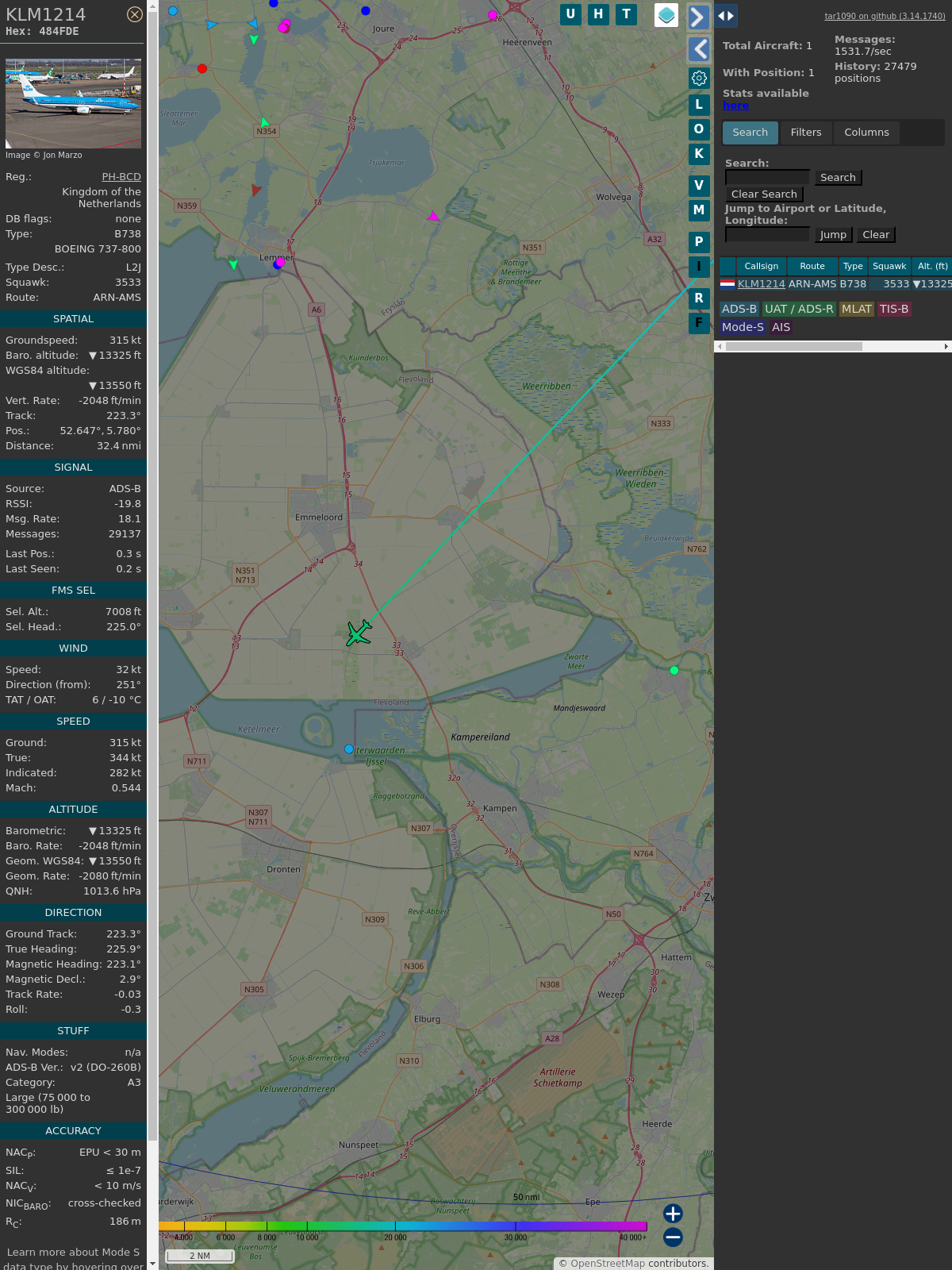Open the tar1090 on github link
The width and height of the screenshot is (952, 1270).
pyautogui.click(x=885, y=16)
